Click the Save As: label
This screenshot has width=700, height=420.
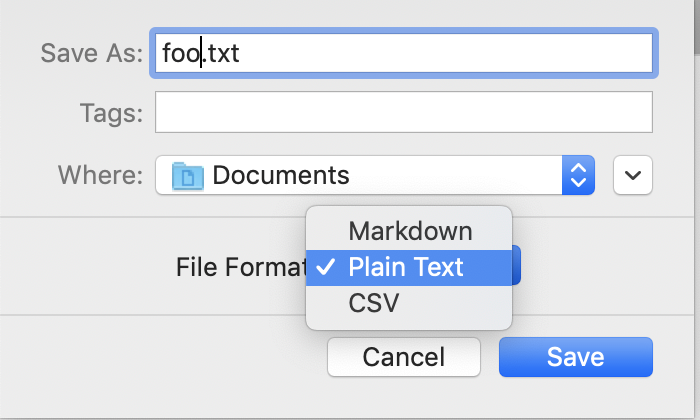coord(92,53)
